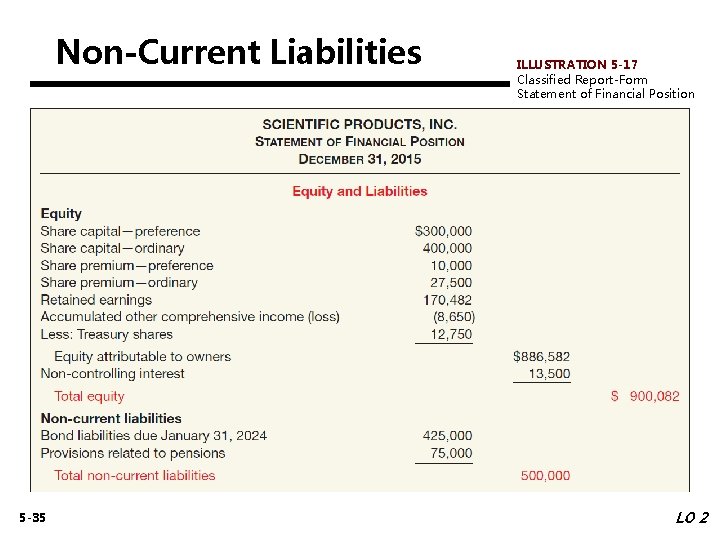The width and height of the screenshot is (720, 540).
Task: Click the red "Total equity" label
Action: point(89,396)
